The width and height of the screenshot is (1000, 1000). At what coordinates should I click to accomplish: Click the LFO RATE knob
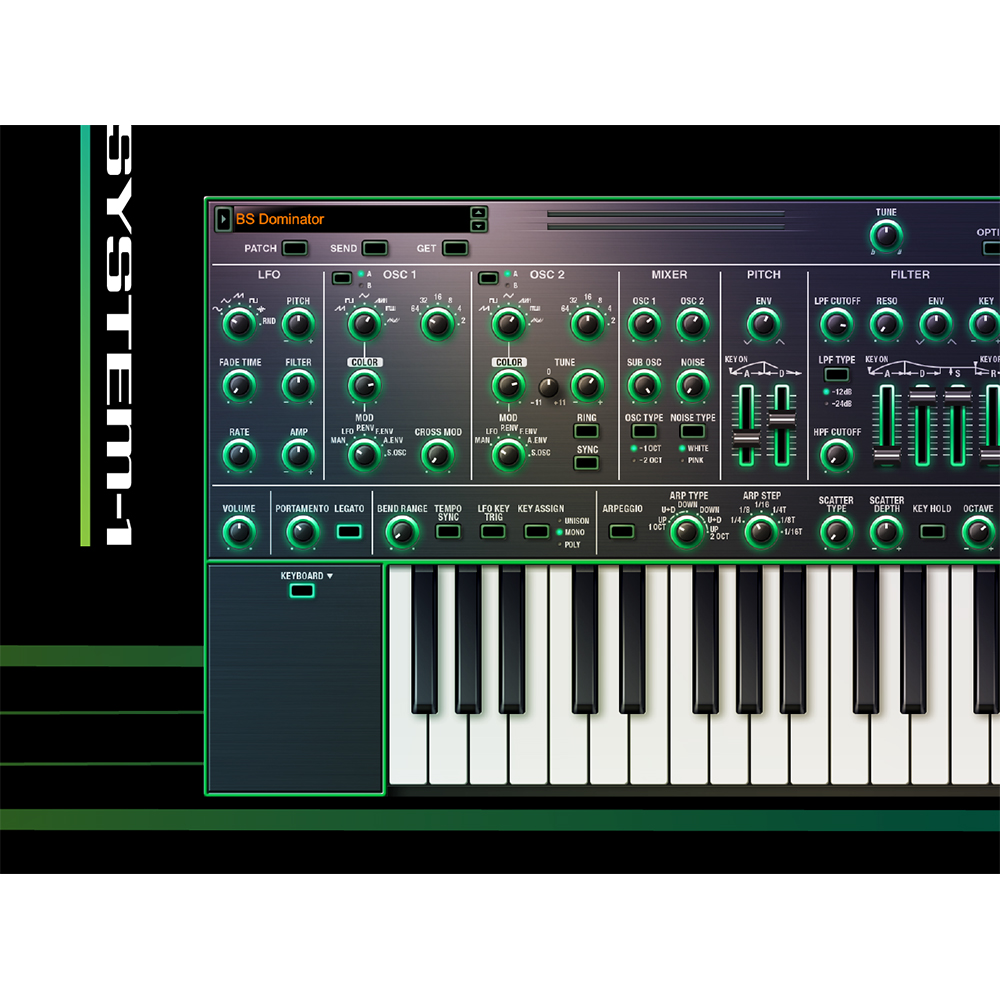[x=239, y=455]
